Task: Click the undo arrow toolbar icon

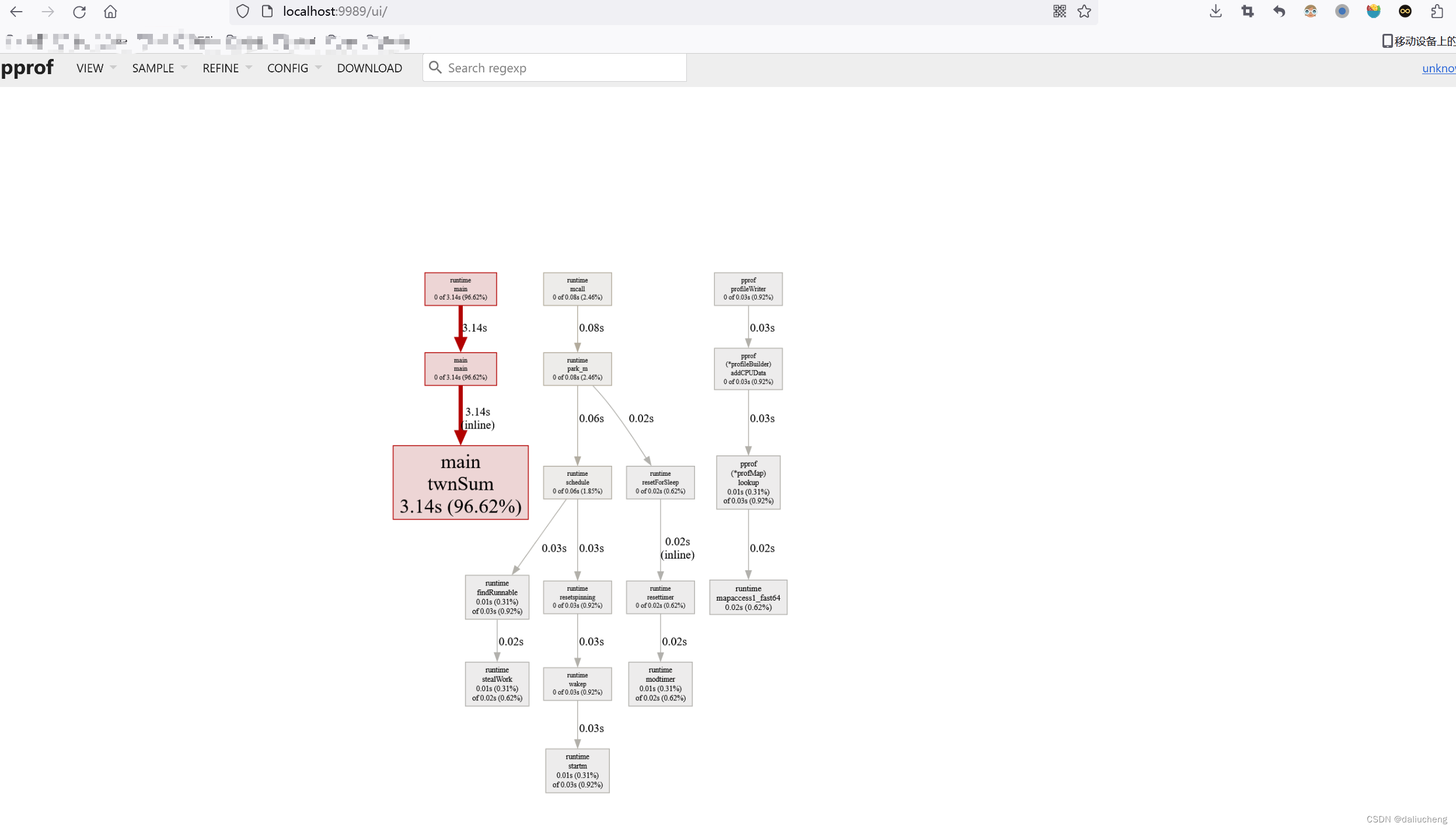Action: [x=1279, y=11]
